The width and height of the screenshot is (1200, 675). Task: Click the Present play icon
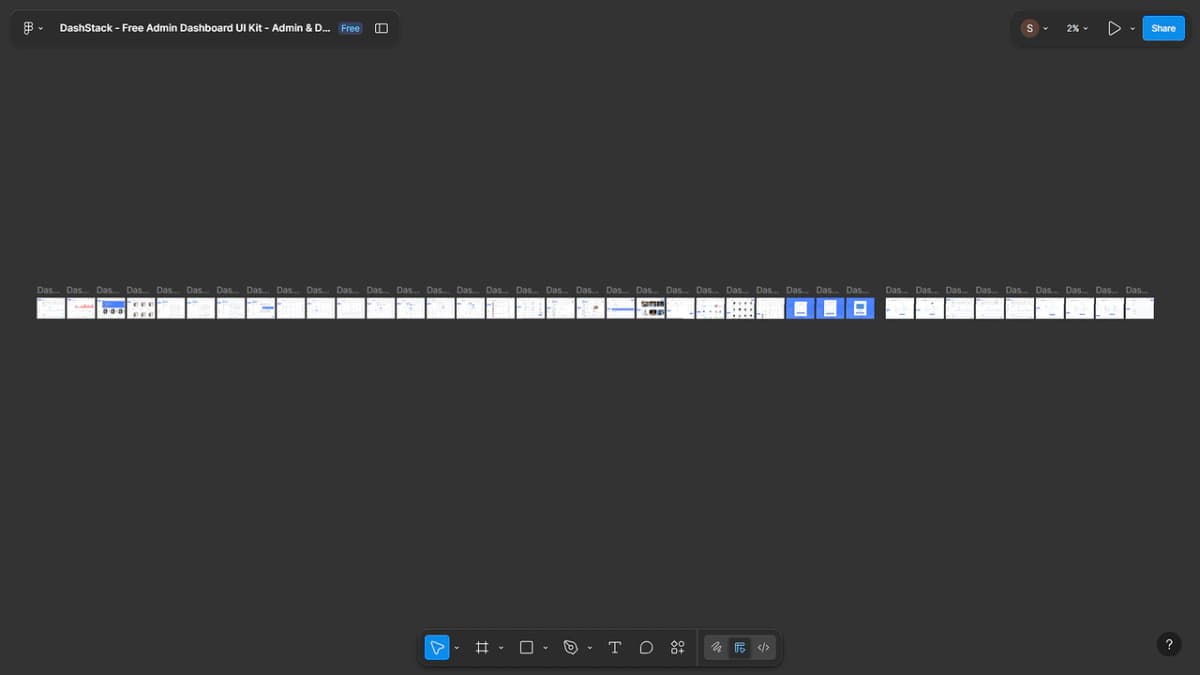pos(1114,28)
